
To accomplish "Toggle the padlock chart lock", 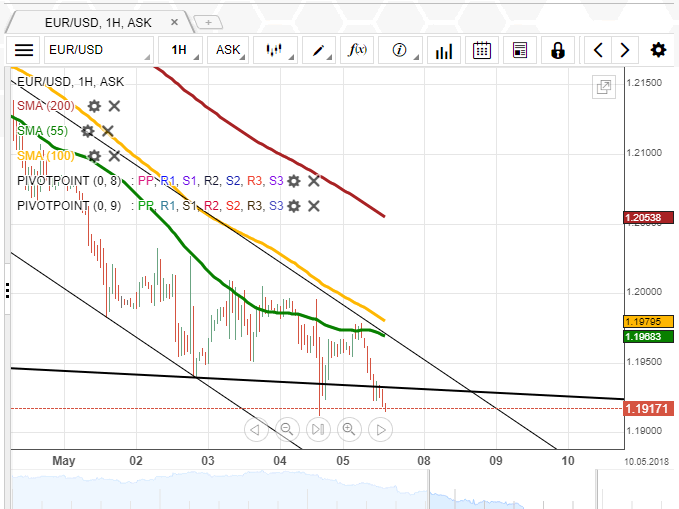I will (x=558, y=50).
